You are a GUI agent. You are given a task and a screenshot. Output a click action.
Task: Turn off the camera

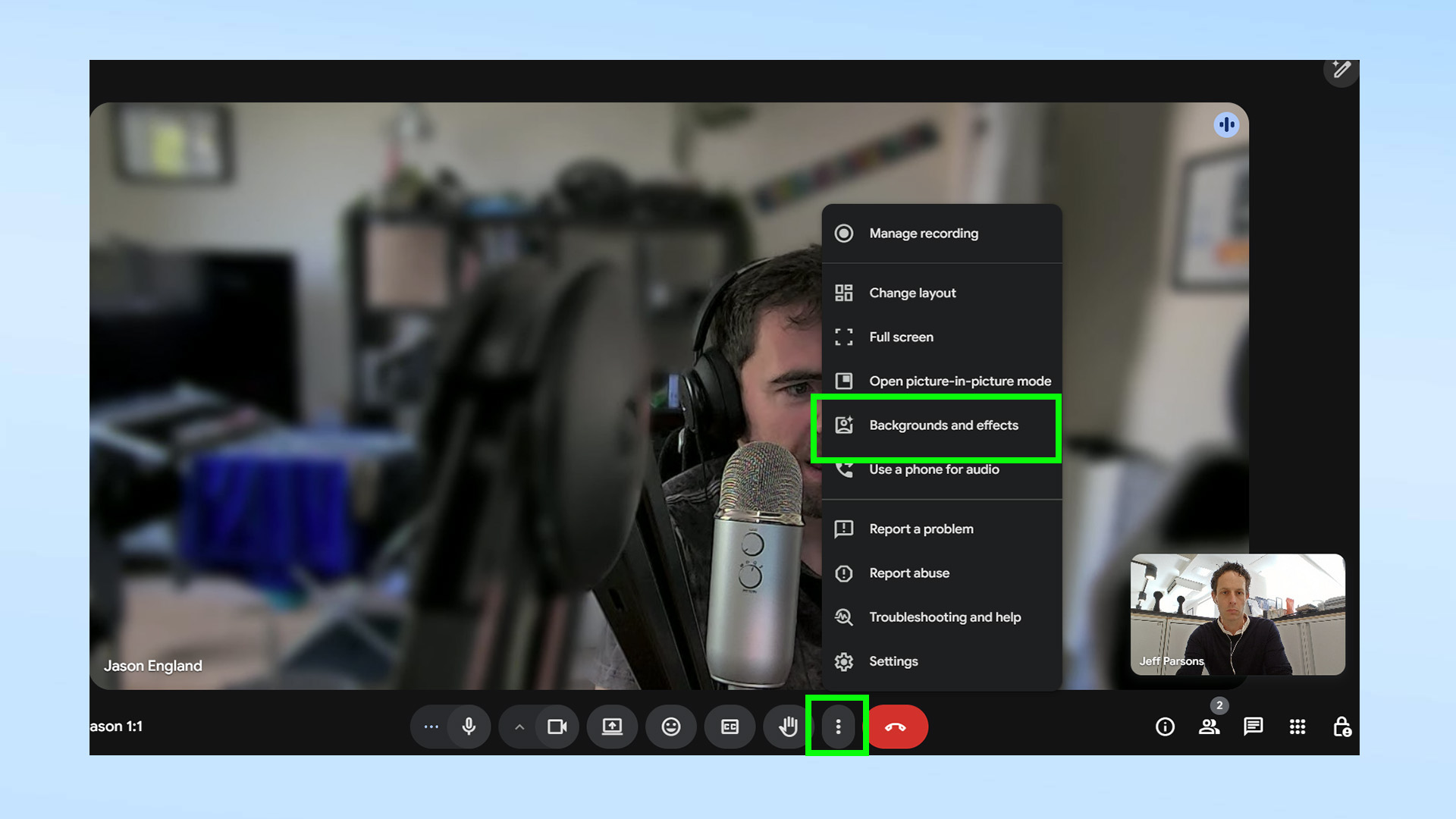(x=557, y=726)
